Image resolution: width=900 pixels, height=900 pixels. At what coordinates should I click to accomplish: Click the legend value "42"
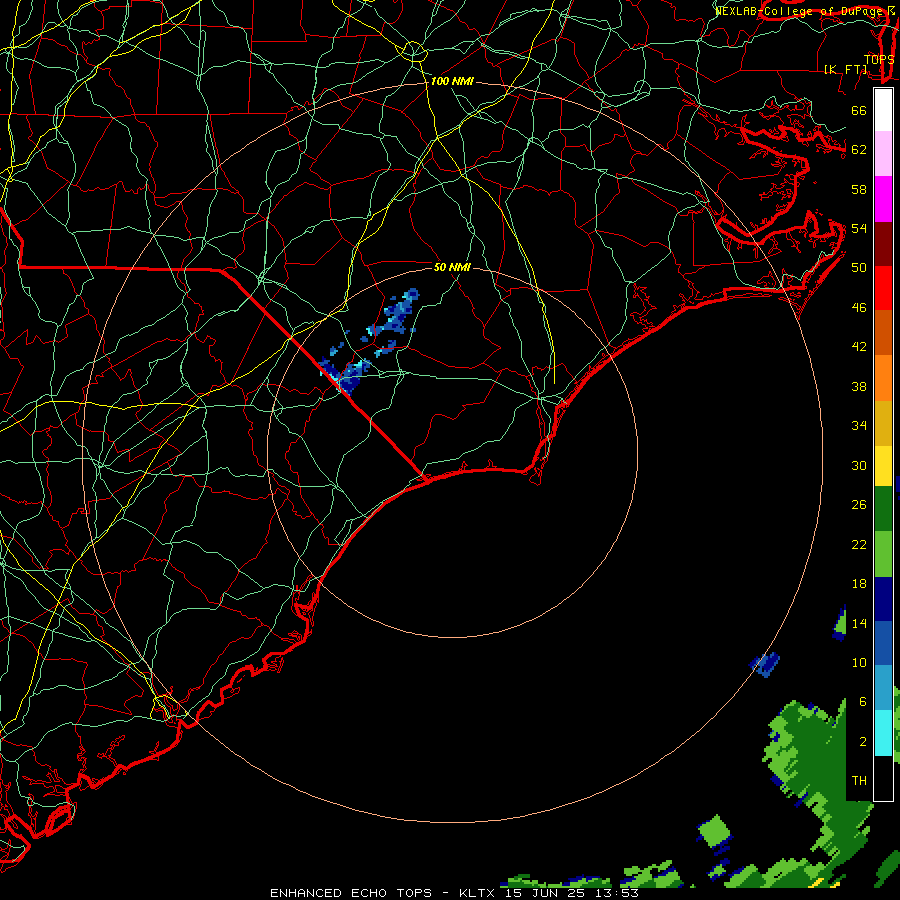click(x=859, y=347)
